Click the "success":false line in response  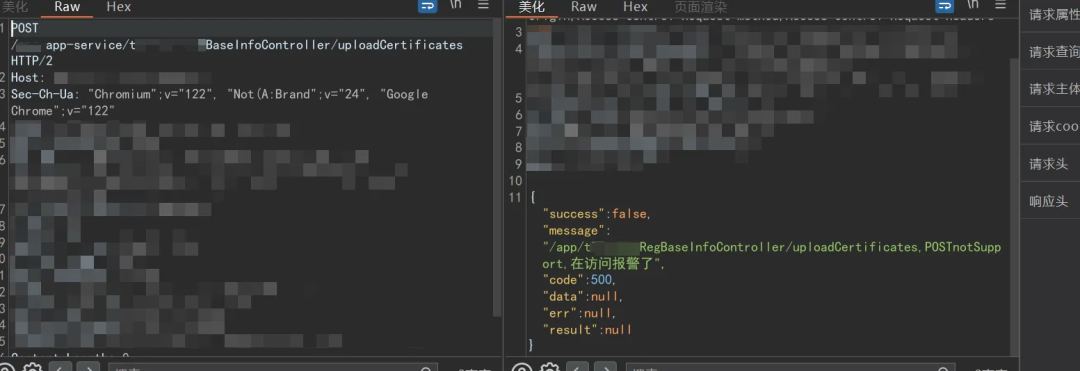click(x=596, y=214)
